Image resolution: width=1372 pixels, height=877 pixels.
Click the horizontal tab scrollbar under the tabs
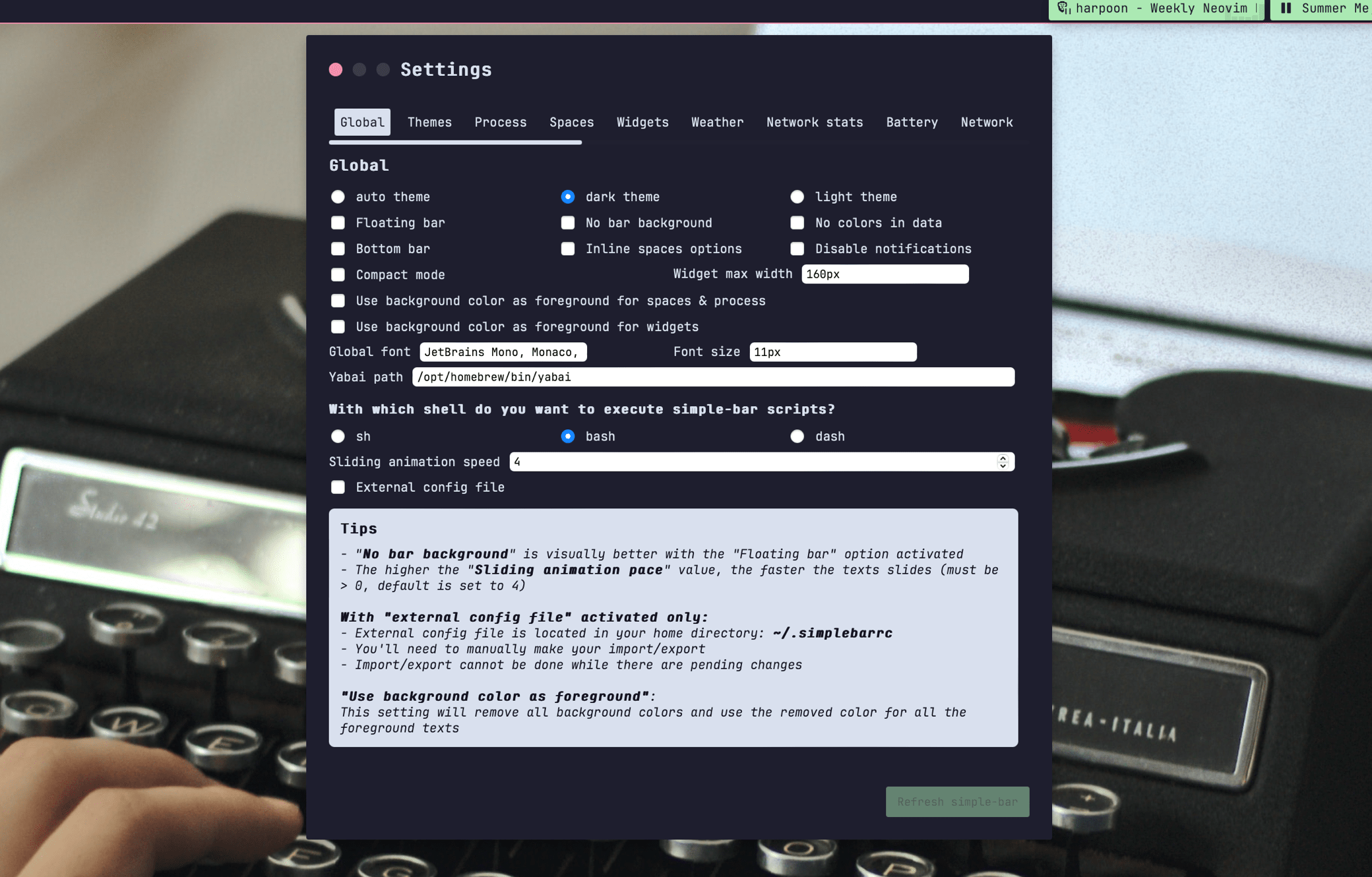(x=455, y=142)
